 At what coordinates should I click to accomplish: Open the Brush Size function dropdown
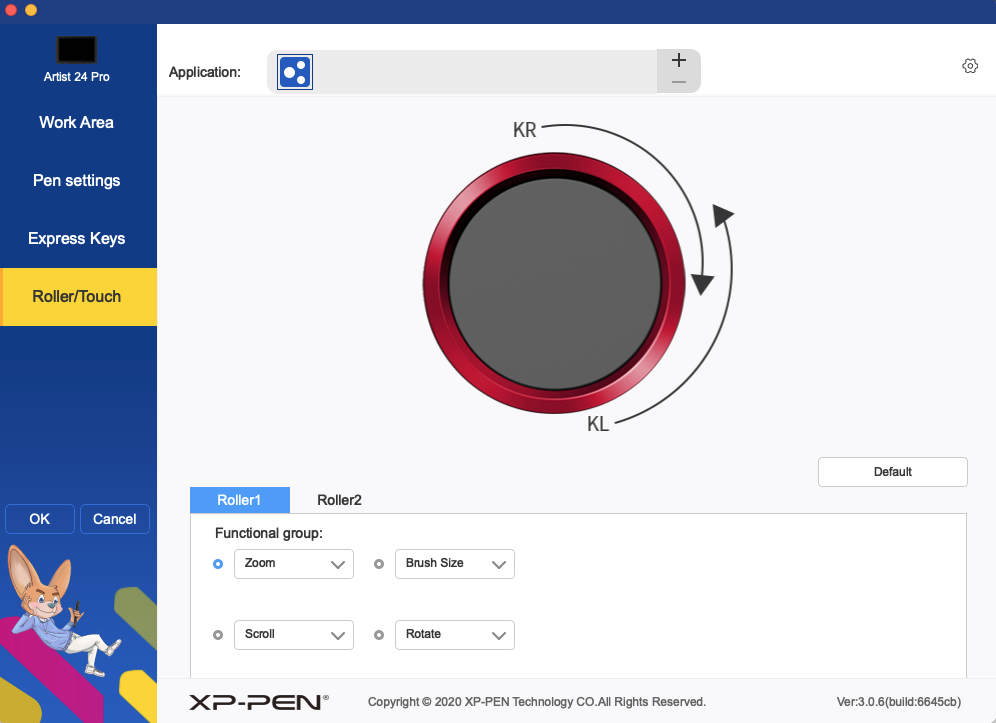455,564
